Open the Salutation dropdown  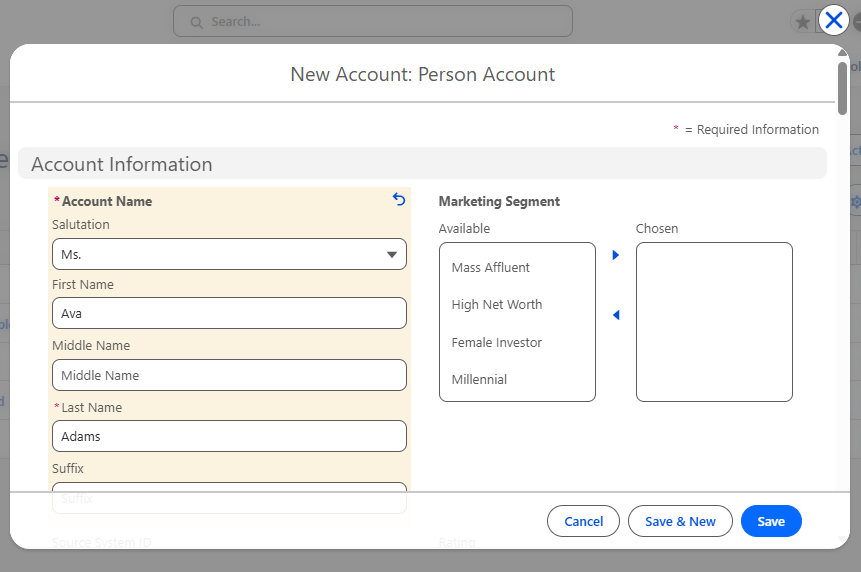(229, 254)
